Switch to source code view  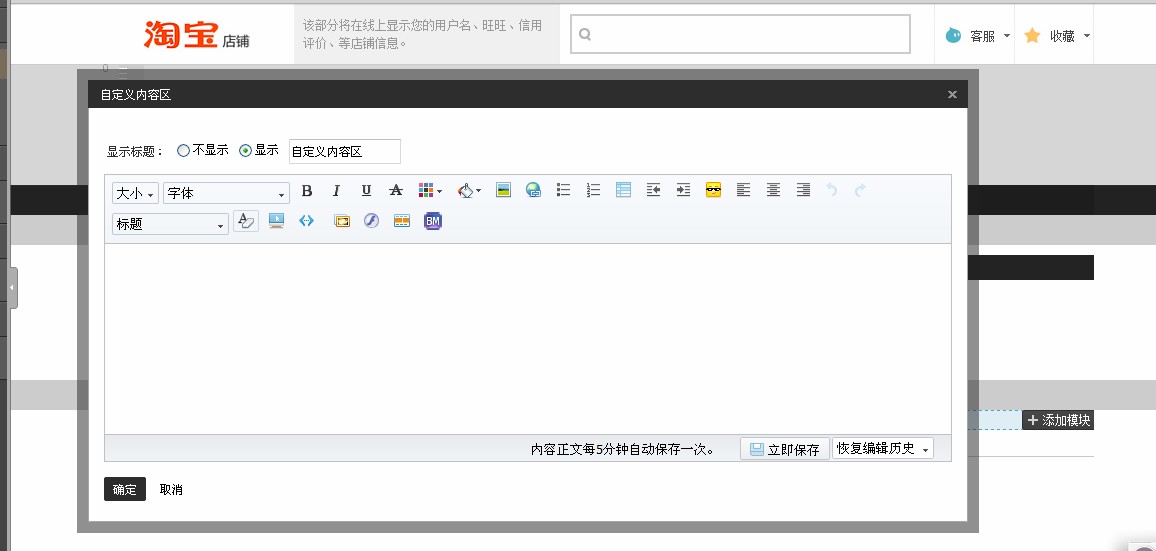point(307,221)
